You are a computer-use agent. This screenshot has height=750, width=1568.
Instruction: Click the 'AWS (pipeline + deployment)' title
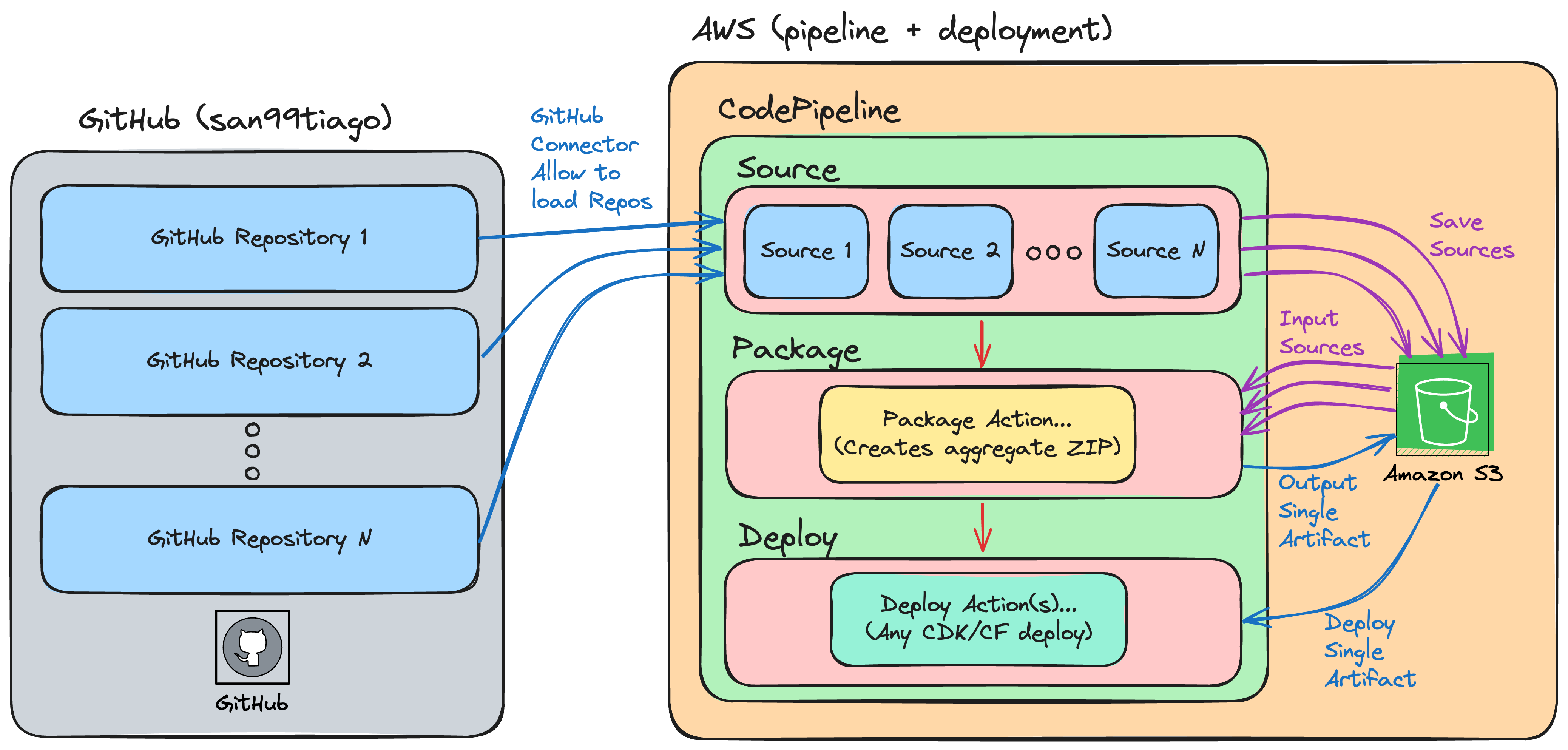click(903, 32)
